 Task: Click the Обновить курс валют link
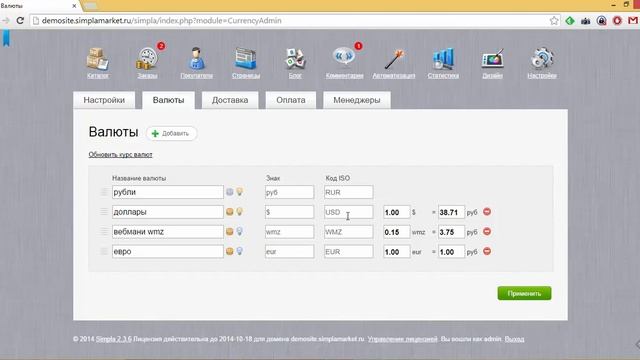point(120,155)
